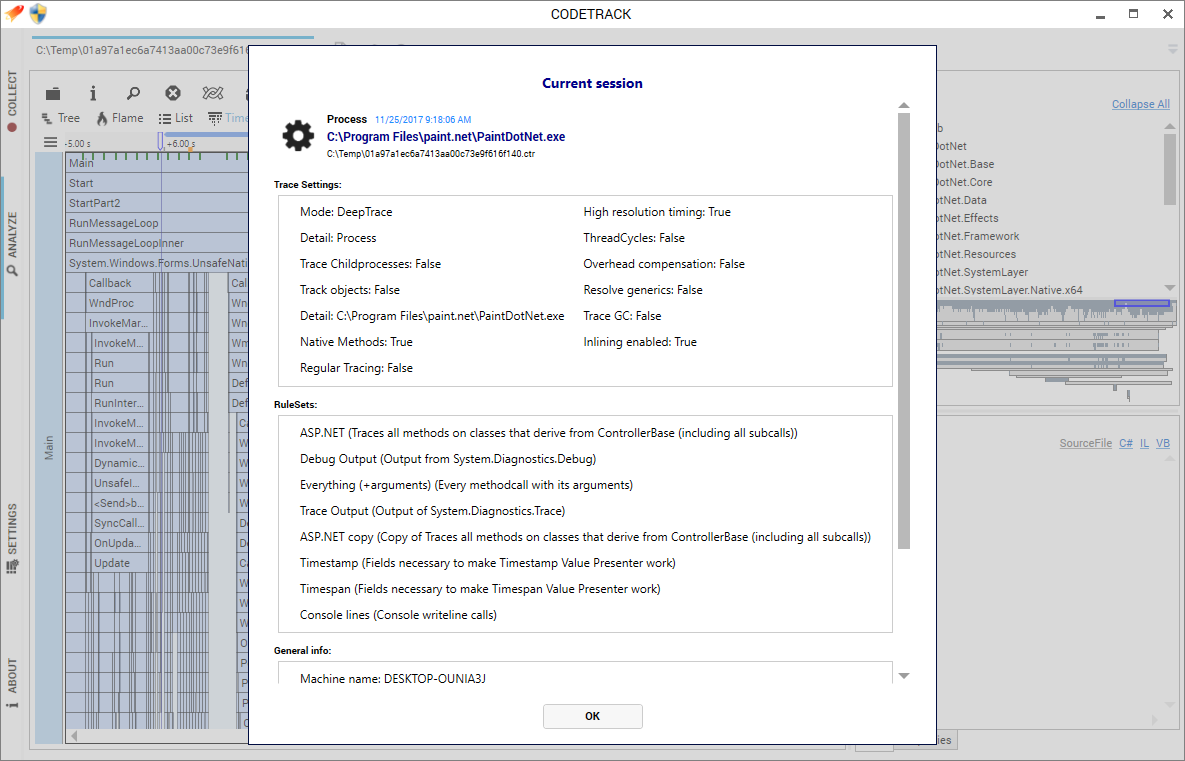This screenshot has width=1185, height=761.
Task: Click the orange marker on the time ruler
Action: [x=190, y=149]
